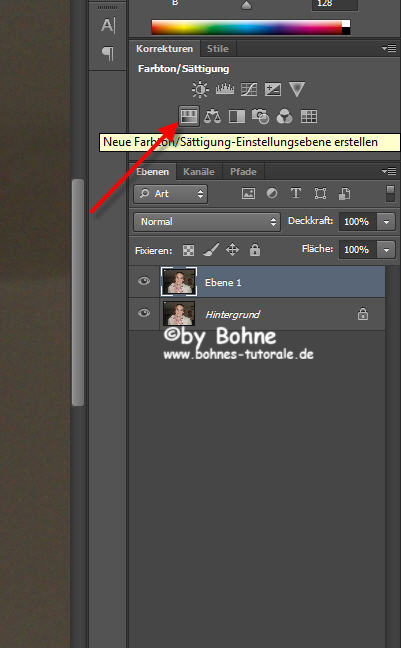Create a Hue/Saturation adjustment layer
401x648 pixels.
pyautogui.click(x=189, y=116)
